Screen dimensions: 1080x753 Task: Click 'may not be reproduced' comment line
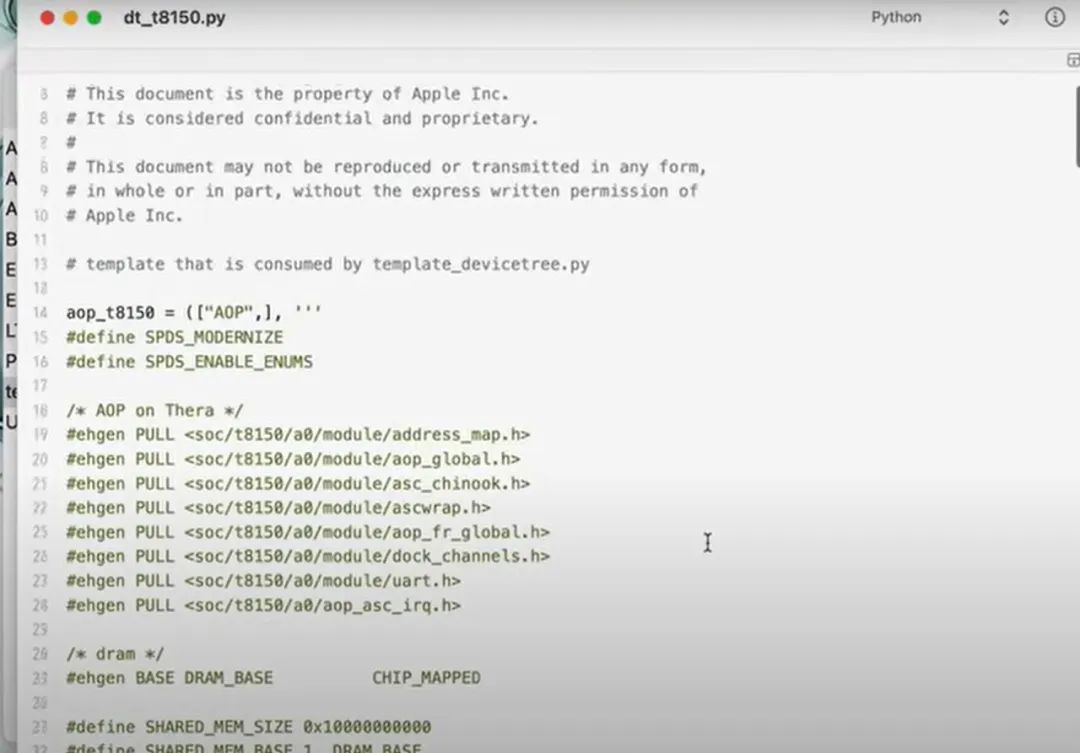coord(386,167)
